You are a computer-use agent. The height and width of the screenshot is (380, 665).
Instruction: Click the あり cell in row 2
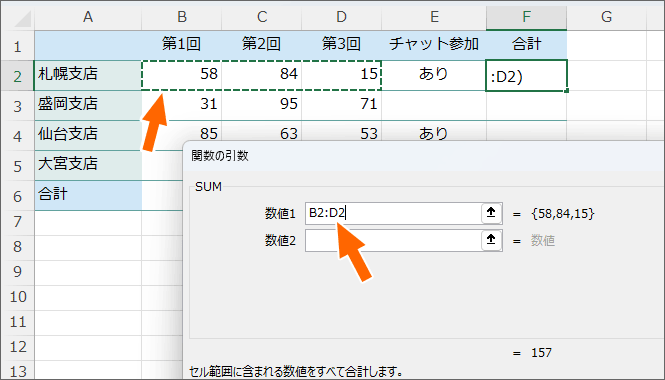click(434, 75)
